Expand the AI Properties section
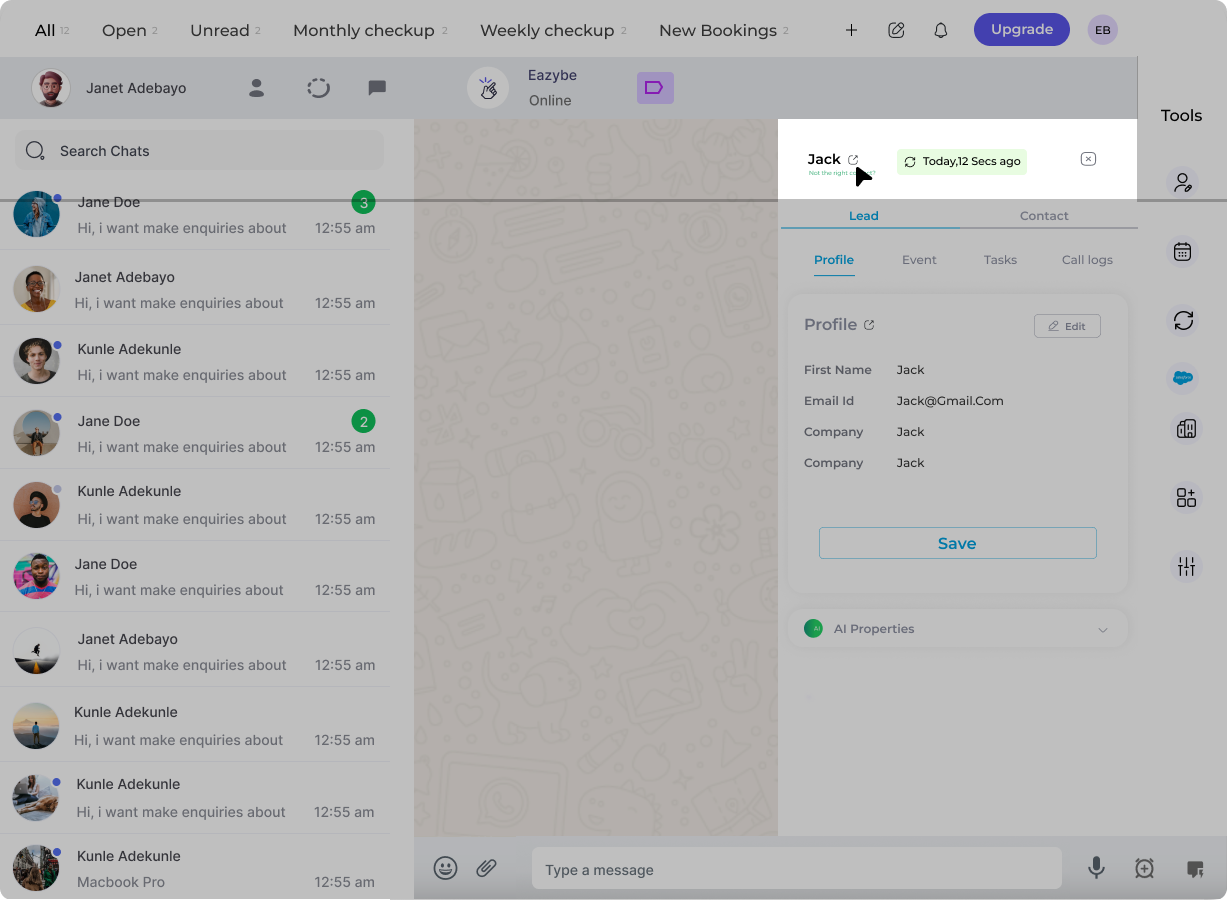The height and width of the screenshot is (900, 1227). coord(1103,629)
